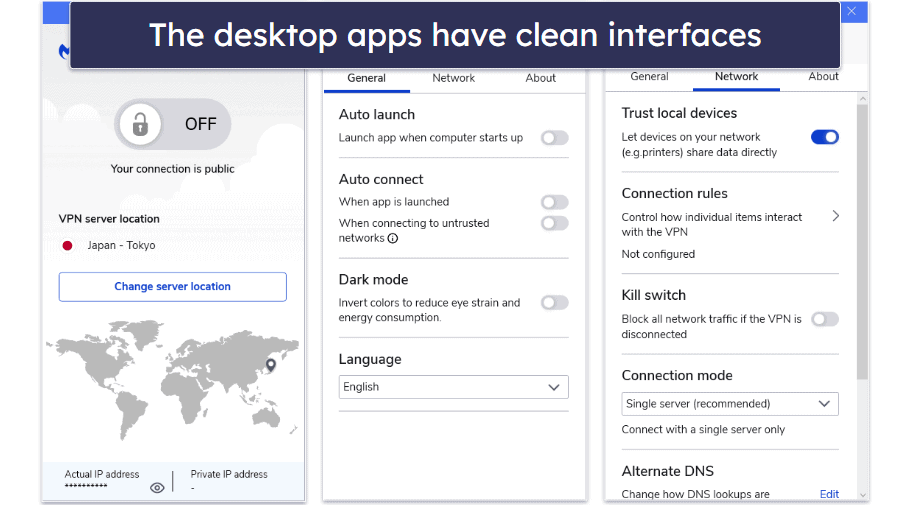Click the map expand arrow icon
The image size is (906, 505).
(x=294, y=430)
